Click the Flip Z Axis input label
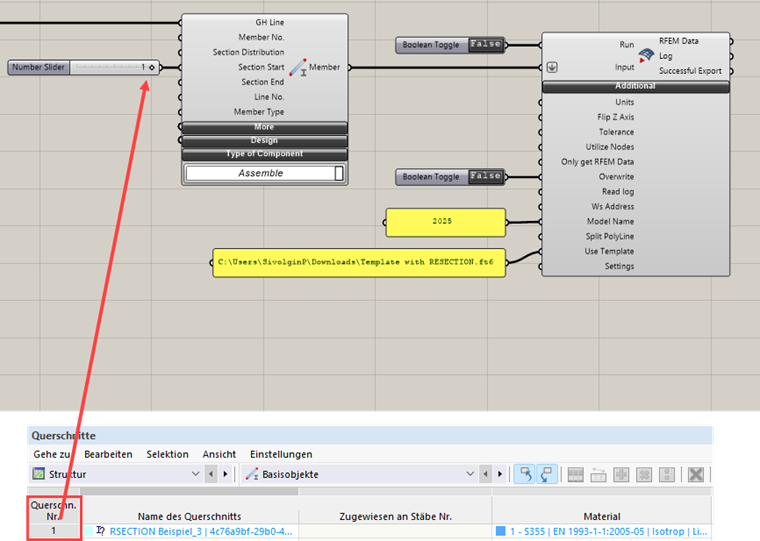Image resolution: width=760 pixels, height=541 pixels. 616,117
